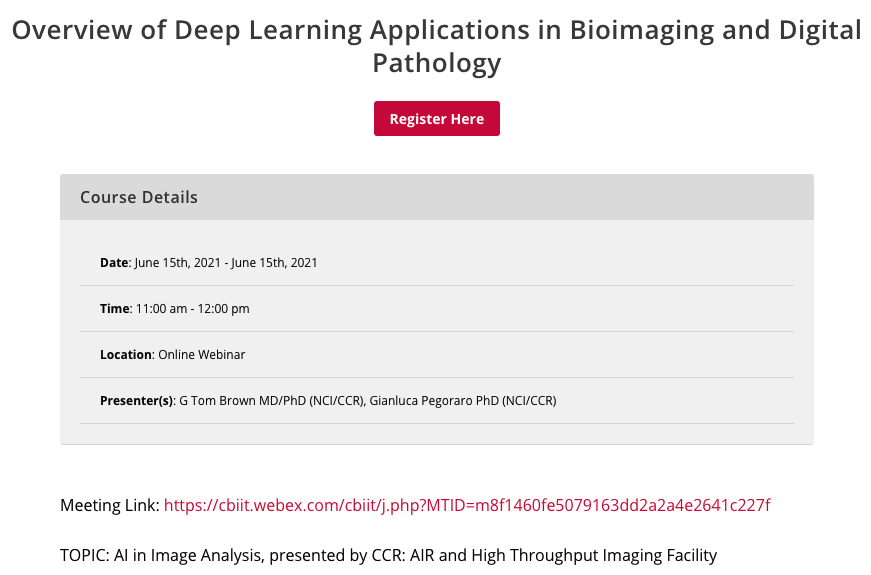Select the Course Details panel header
The height and width of the screenshot is (575, 871).
(x=436, y=197)
